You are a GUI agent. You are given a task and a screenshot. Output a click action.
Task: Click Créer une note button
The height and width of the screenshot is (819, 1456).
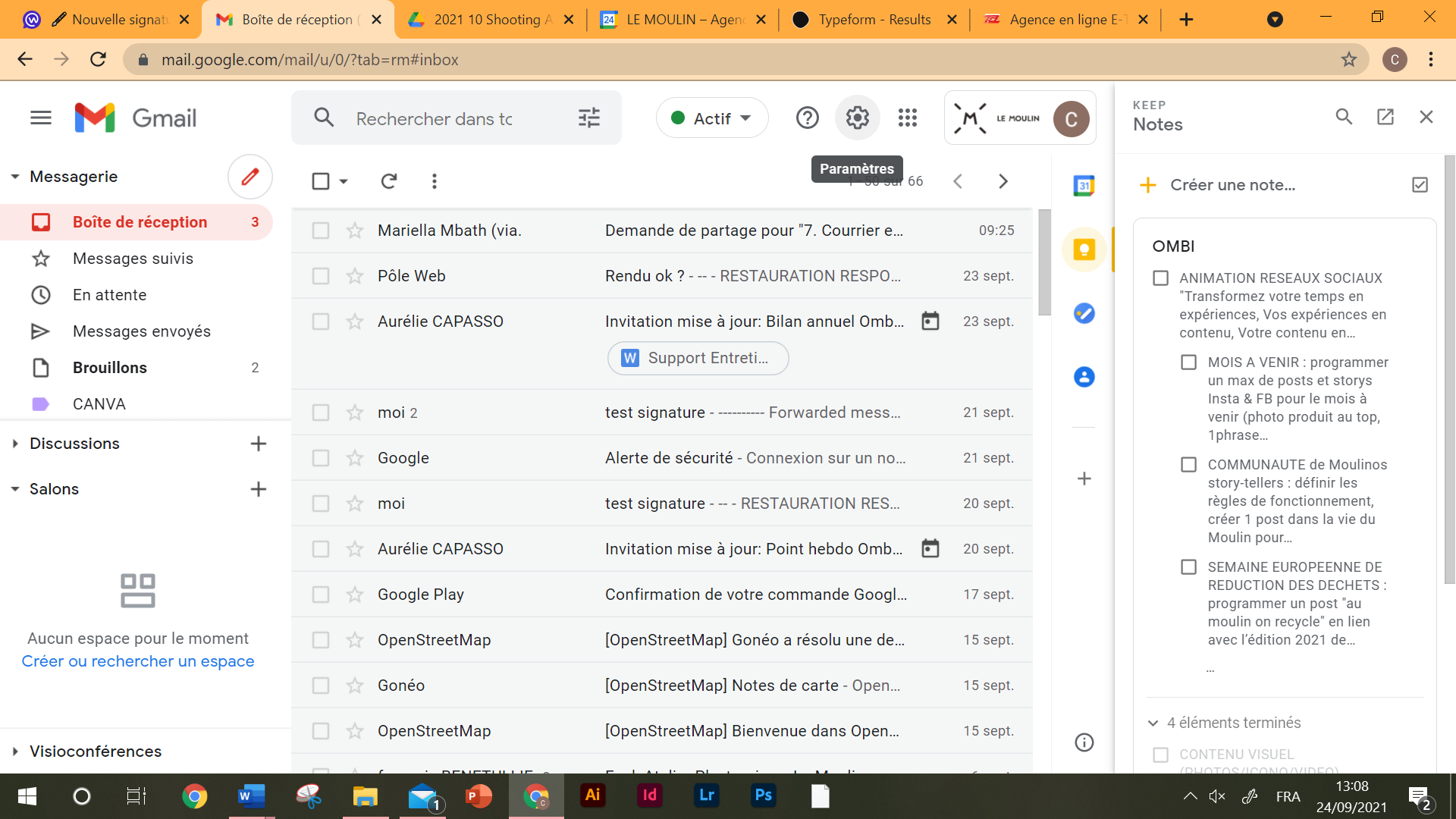[1232, 185]
